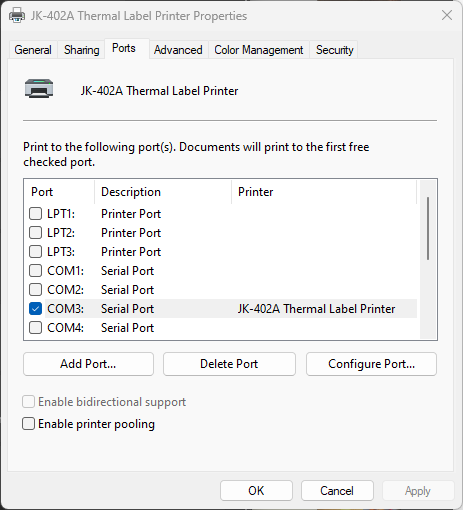Confirm changes with the OK button
This screenshot has width=463, height=510.
tap(256, 491)
